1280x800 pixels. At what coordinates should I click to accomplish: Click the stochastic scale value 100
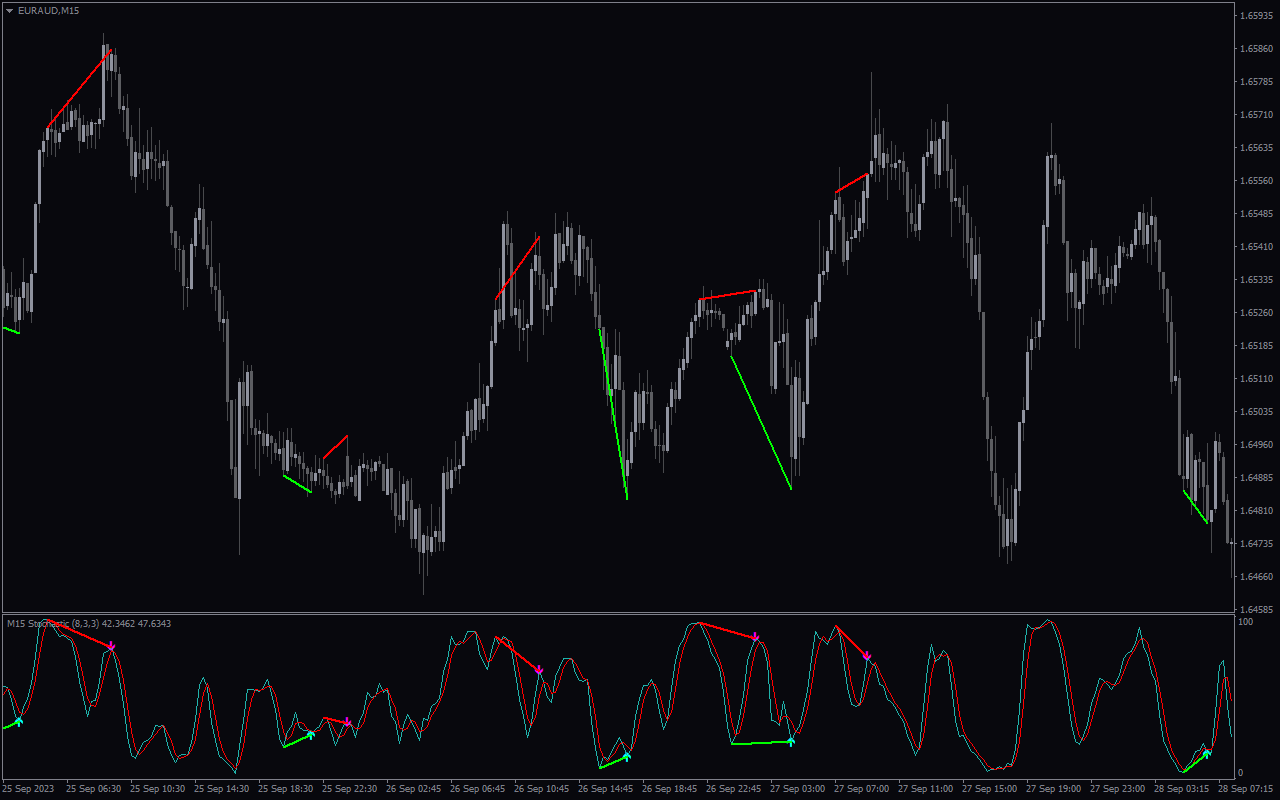1246,622
